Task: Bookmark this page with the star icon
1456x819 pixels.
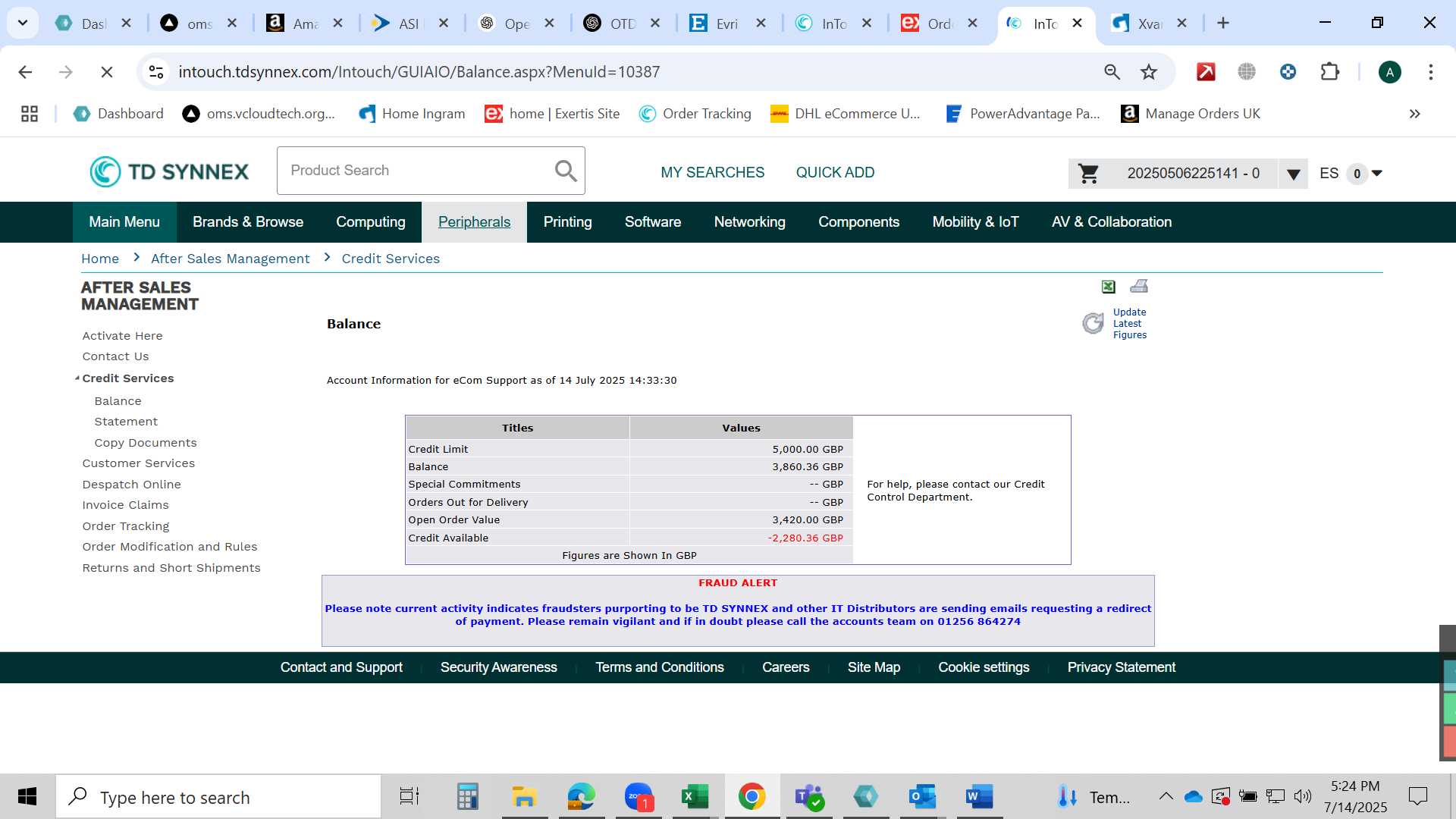Action: click(1149, 72)
